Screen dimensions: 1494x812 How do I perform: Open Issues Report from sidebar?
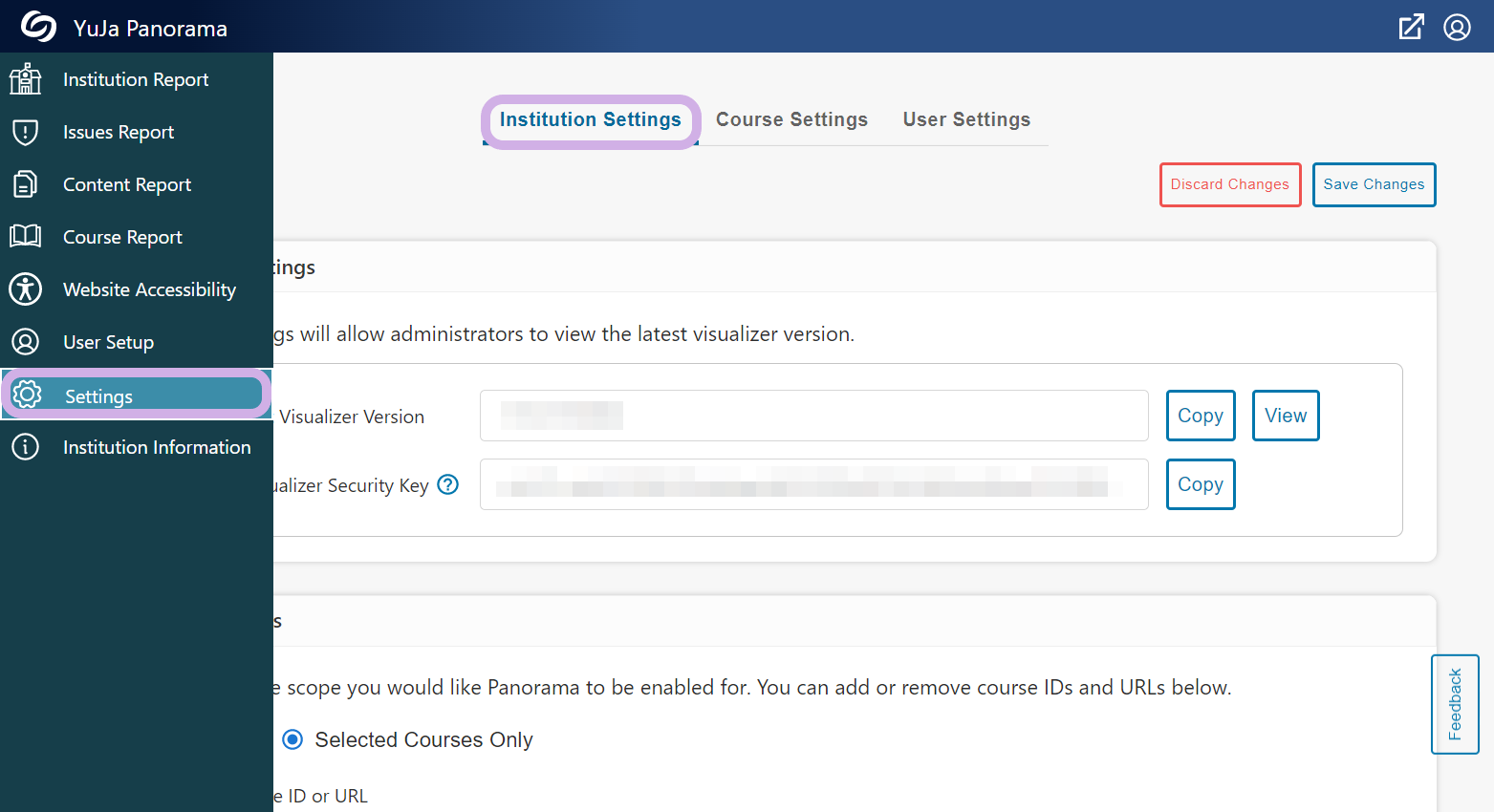coord(137,132)
